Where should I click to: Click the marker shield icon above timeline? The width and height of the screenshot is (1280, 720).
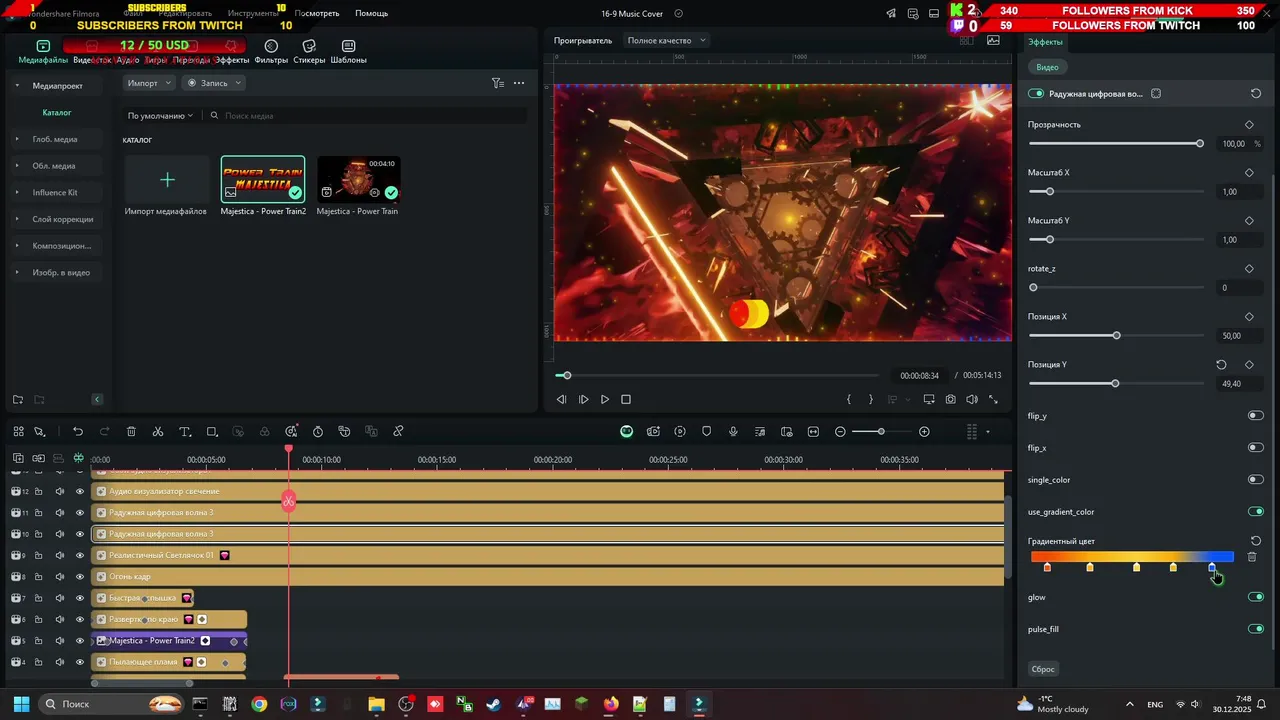point(707,432)
